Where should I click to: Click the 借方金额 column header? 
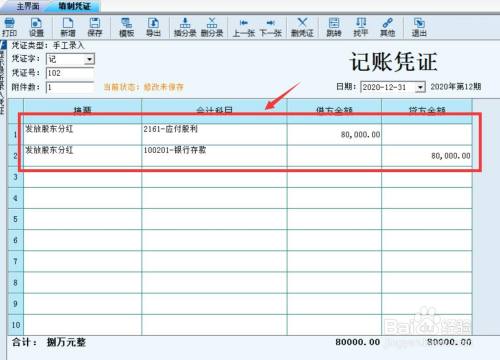tap(334, 111)
